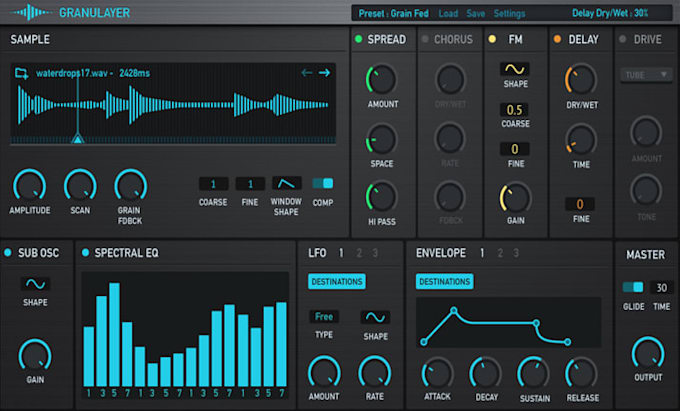Click the FM Coarse 0.5 value box

click(515, 110)
